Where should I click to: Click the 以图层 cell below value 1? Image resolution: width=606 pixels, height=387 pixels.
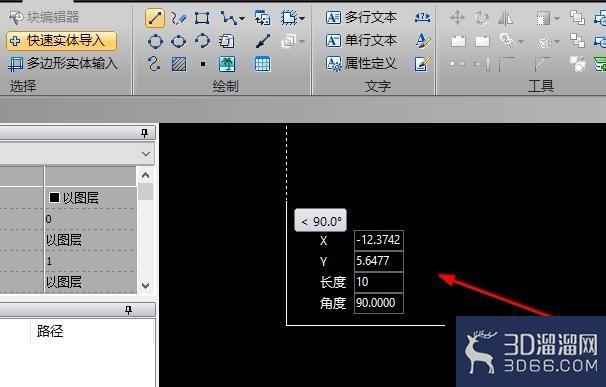pyautogui.click(x=90, y=282)
